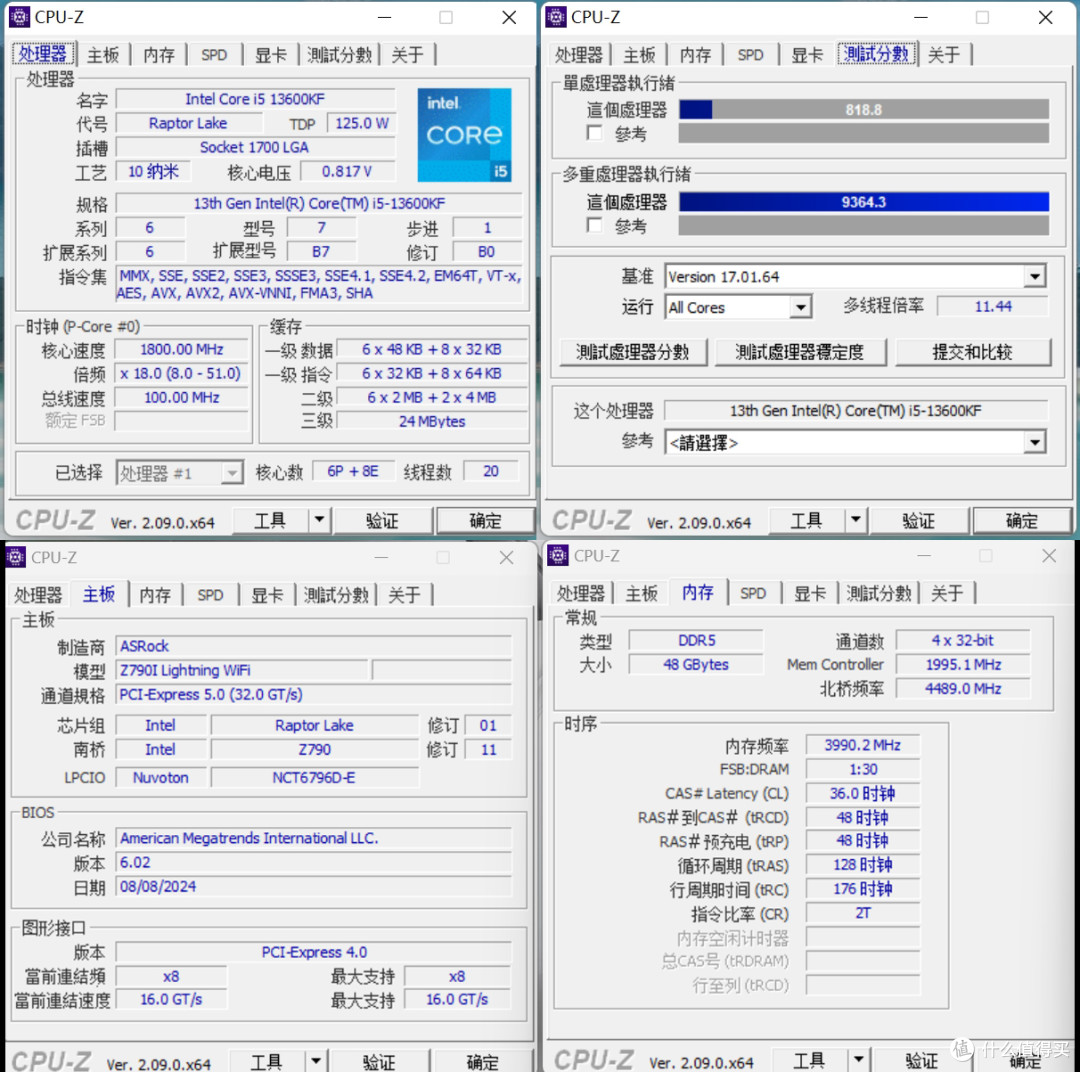Switch to 内存 tab in the processor window
The width and height of the screenshot is (1080, 1072).
159,55
